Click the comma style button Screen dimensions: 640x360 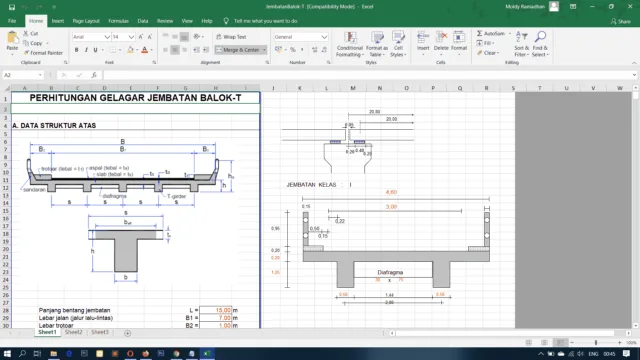[302, 50]
